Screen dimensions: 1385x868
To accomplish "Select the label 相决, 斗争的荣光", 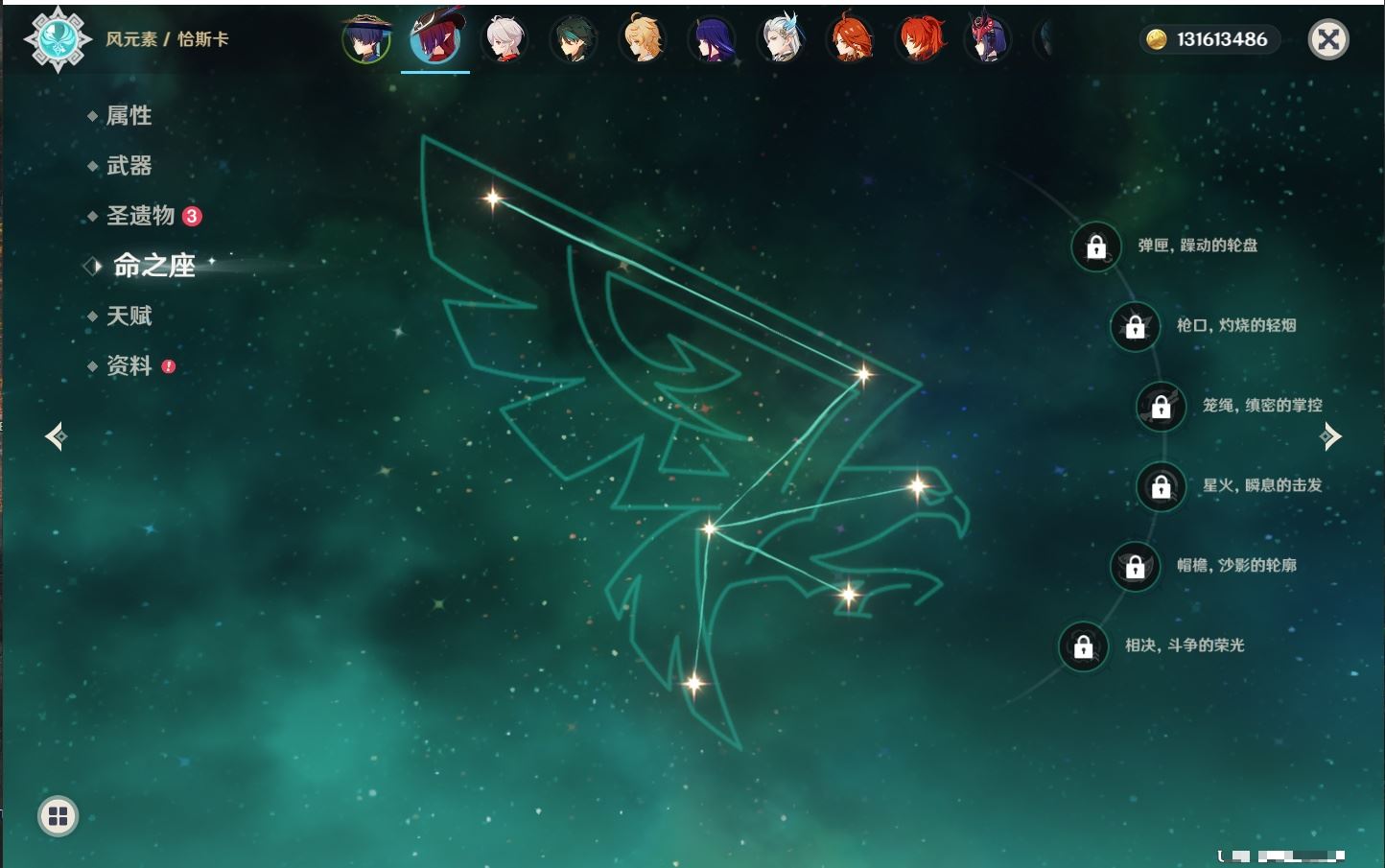I will click(1185, 645).
